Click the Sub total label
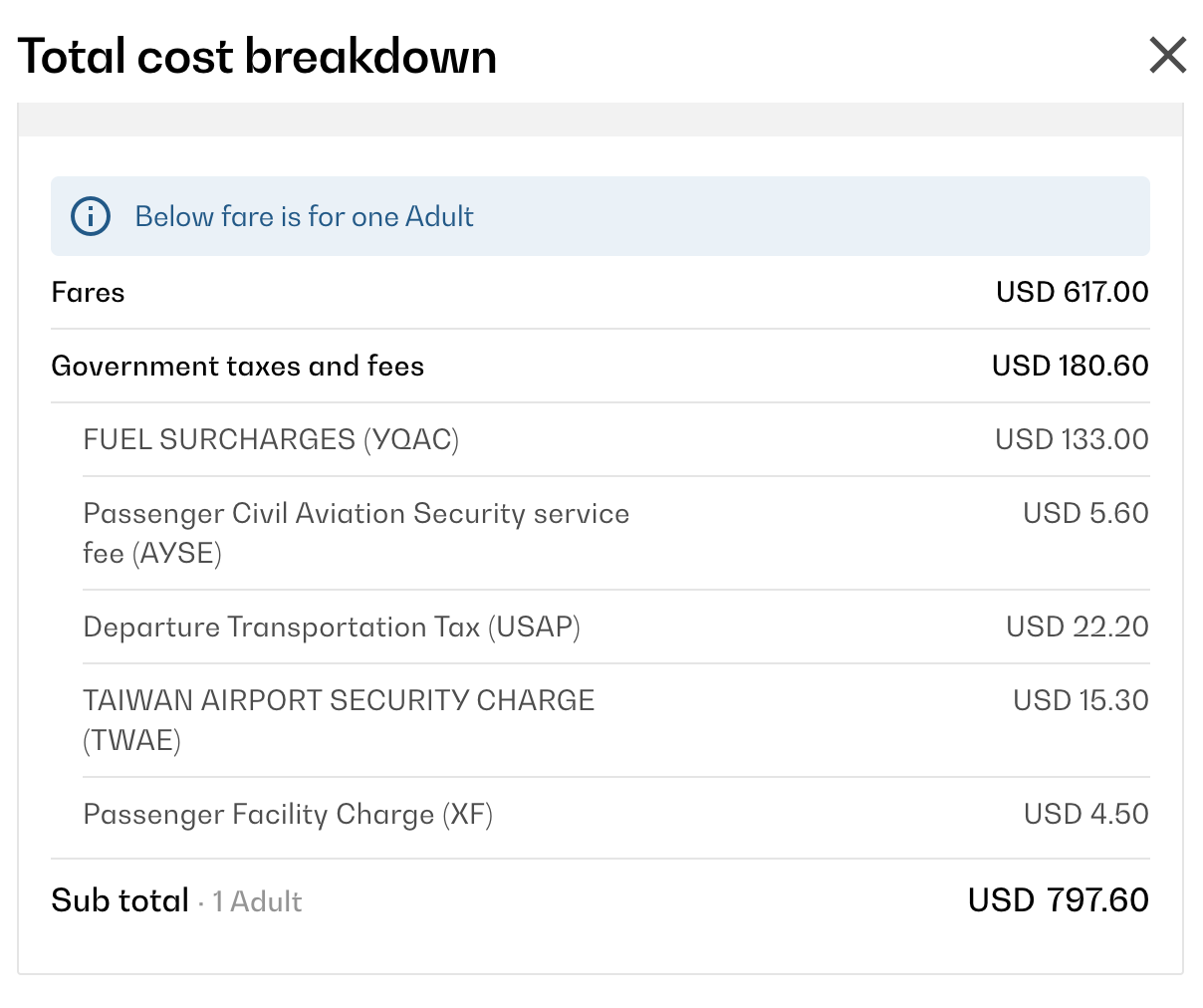Screen dimensions: 1203x1008 coord(120,900)
